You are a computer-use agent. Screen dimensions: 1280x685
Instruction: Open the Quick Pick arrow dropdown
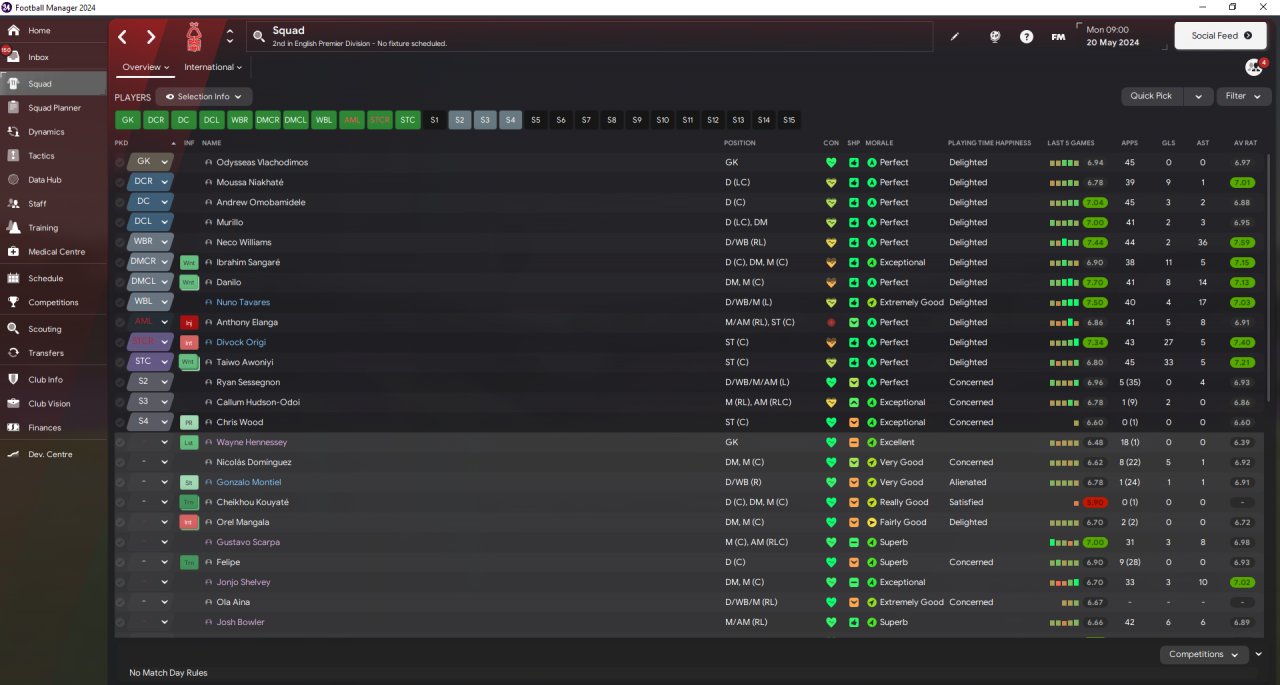click(1198, 96)
